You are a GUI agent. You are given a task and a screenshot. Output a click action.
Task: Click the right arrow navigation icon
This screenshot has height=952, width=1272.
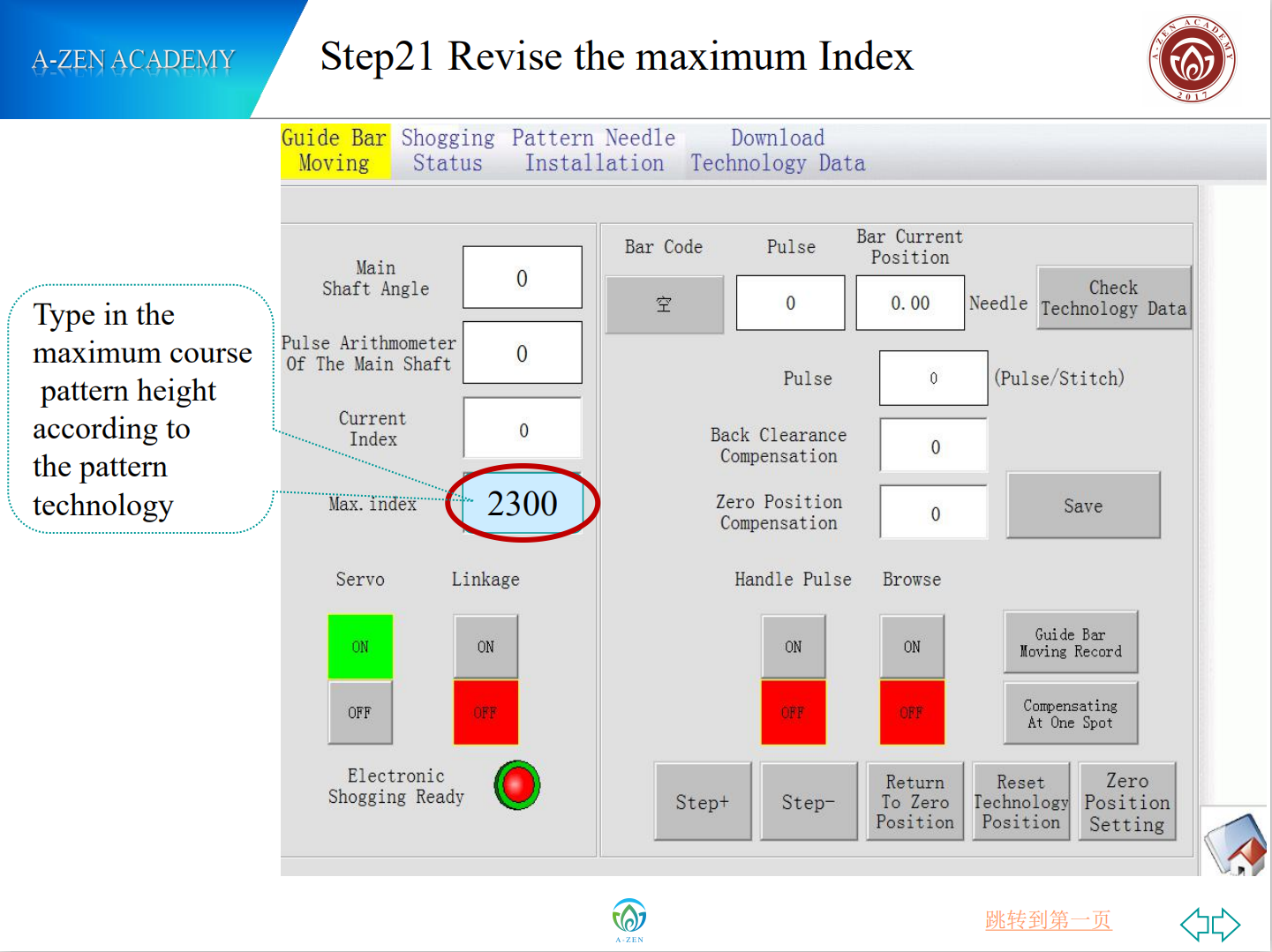tap(1226, 924)
